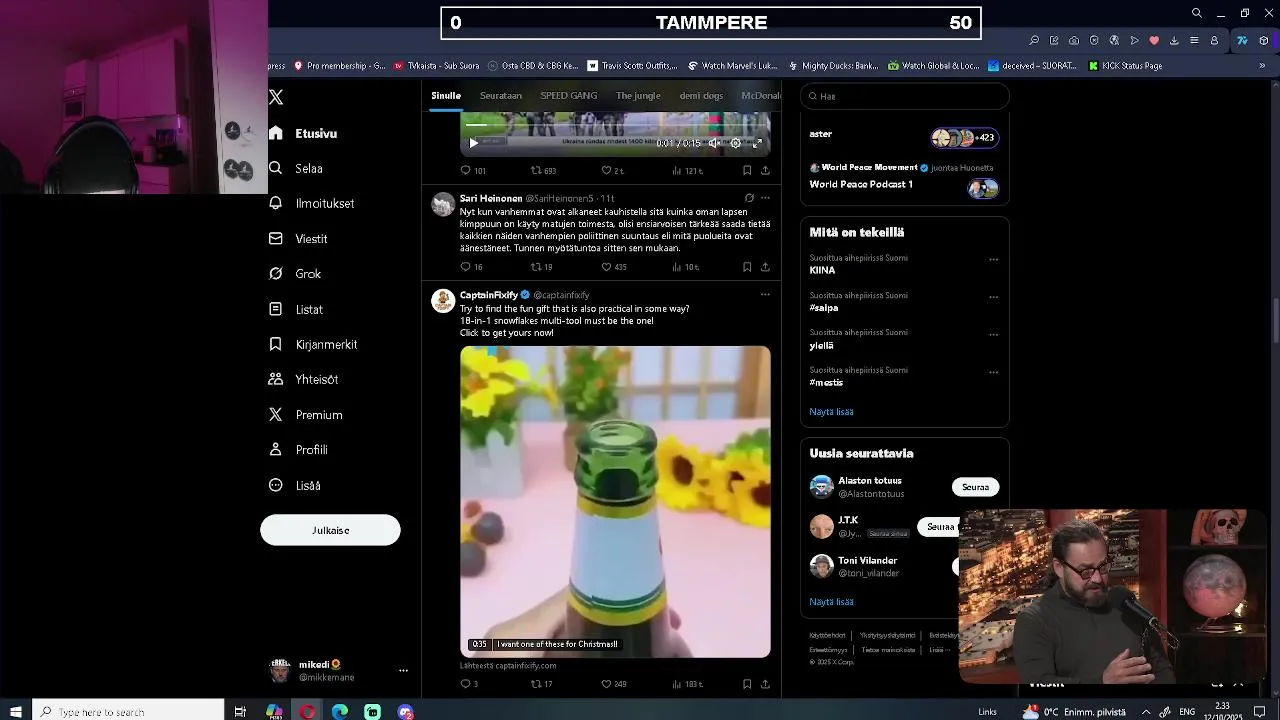Follow J.T.K account
1280x720 pixels.
[x=940, y=527]
